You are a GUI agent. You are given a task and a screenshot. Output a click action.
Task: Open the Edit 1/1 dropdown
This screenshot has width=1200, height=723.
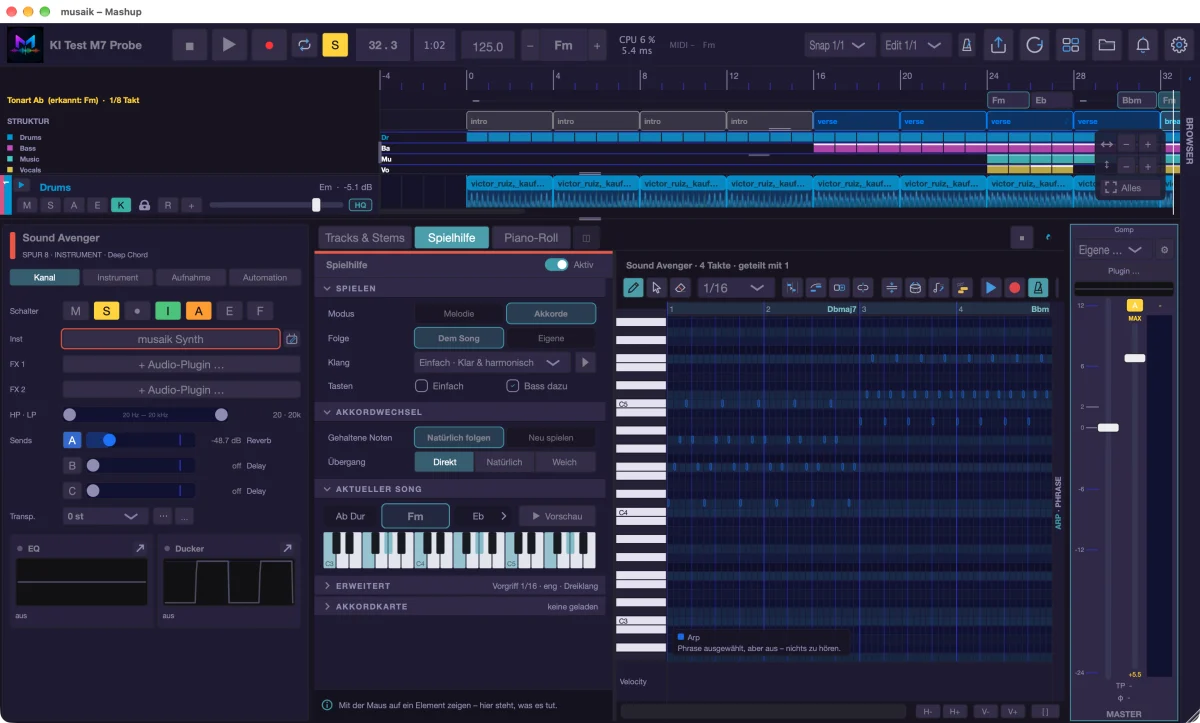tap(913, 45)
